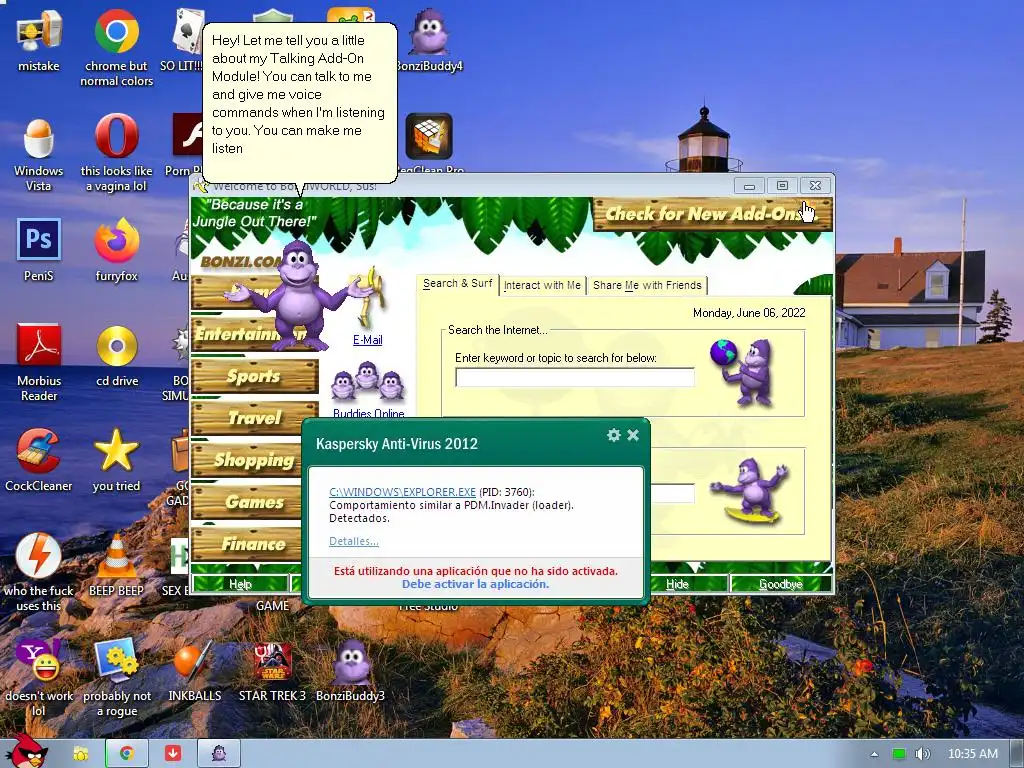
Task: Open the Sports menu plank
Action: coord(254,376)
